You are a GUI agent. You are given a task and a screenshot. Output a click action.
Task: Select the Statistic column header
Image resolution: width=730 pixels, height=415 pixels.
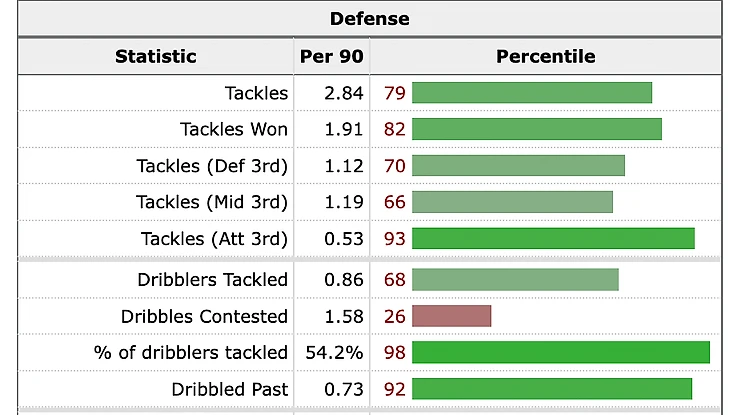click(155, 56)
